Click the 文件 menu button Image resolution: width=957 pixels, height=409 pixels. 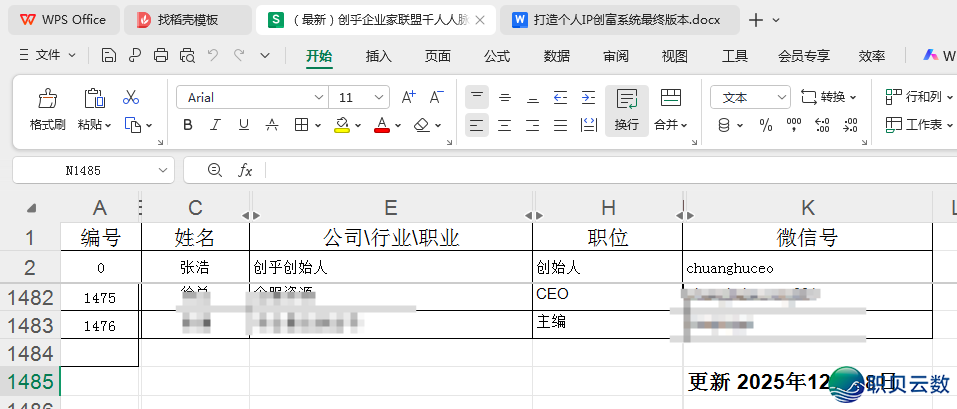48,56
